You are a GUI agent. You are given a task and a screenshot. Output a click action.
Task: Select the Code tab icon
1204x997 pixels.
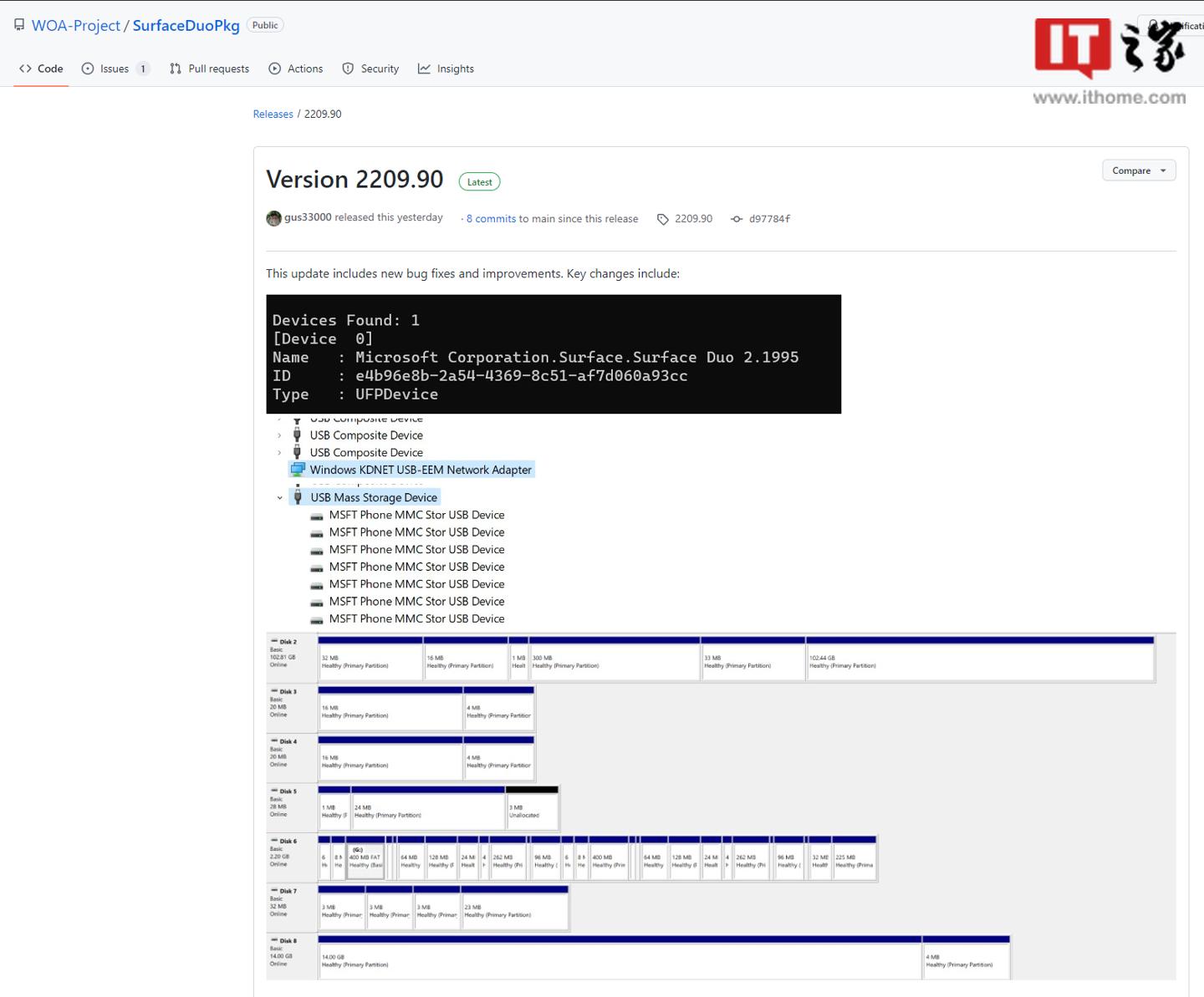[x=25, y=68]
